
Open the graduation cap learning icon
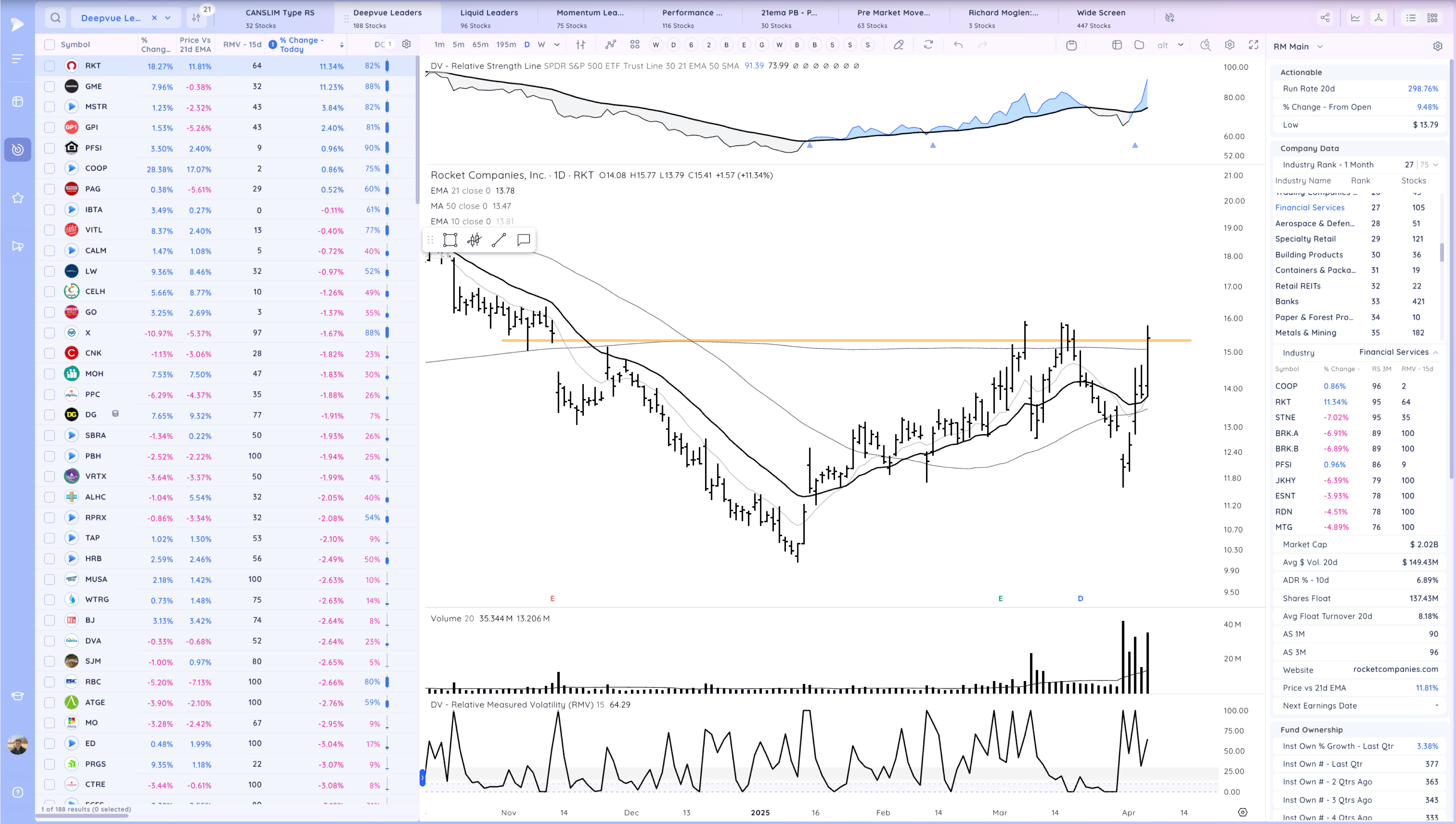coord(17,696)
